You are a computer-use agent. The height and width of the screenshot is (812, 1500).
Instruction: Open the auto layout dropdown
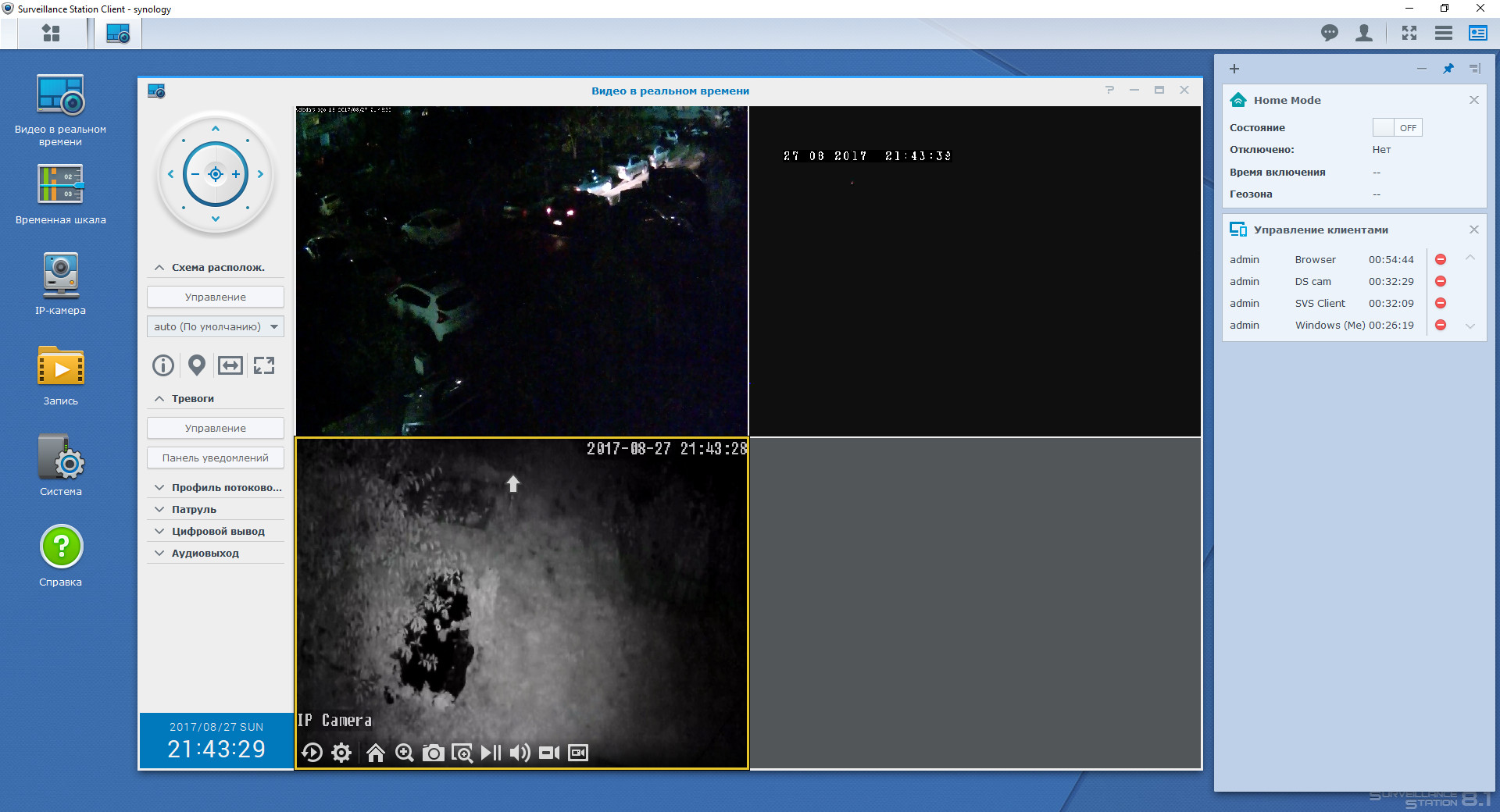[216, 326]
